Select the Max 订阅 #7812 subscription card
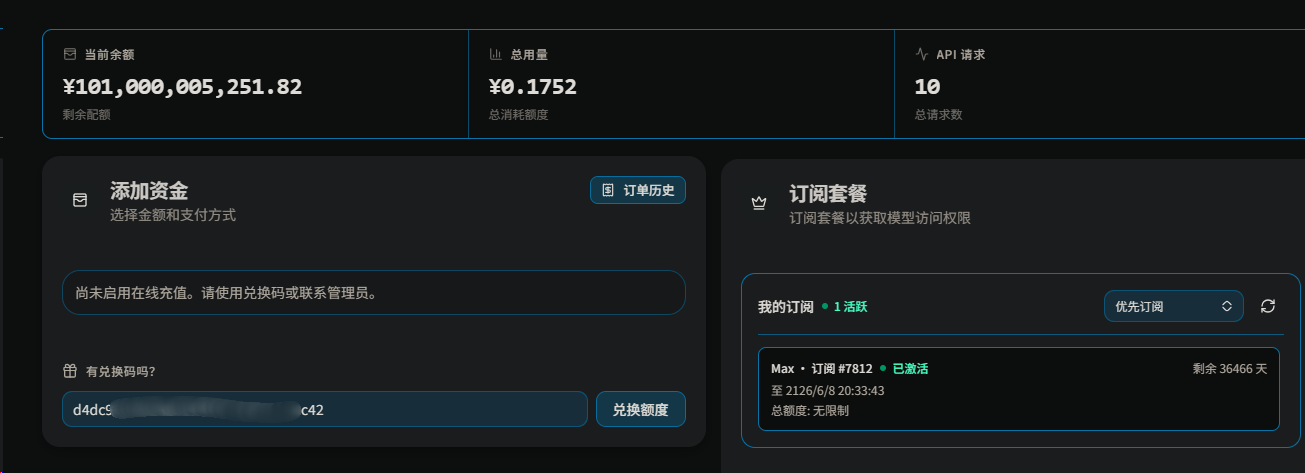 pyautogui.click(x=1019, y=389)
